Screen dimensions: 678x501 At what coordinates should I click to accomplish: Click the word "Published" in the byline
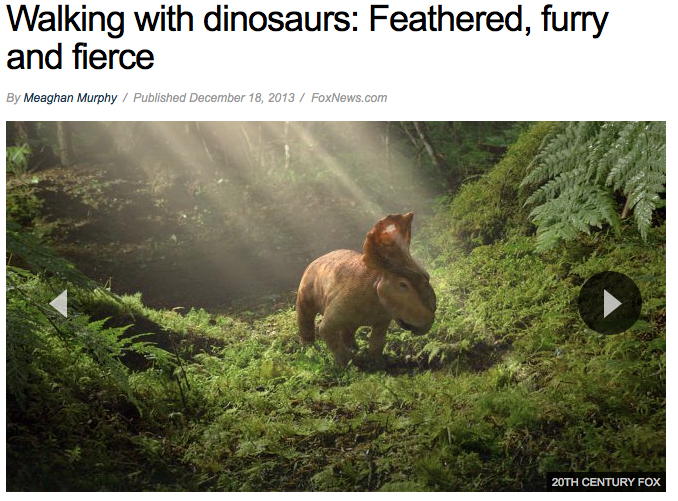coord(159,98)
